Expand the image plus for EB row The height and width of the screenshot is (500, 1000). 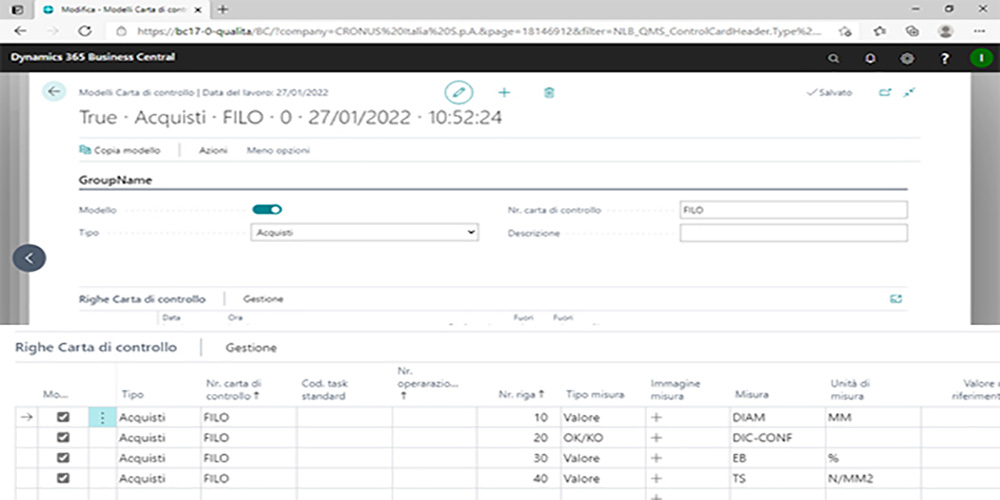point(657,459)
